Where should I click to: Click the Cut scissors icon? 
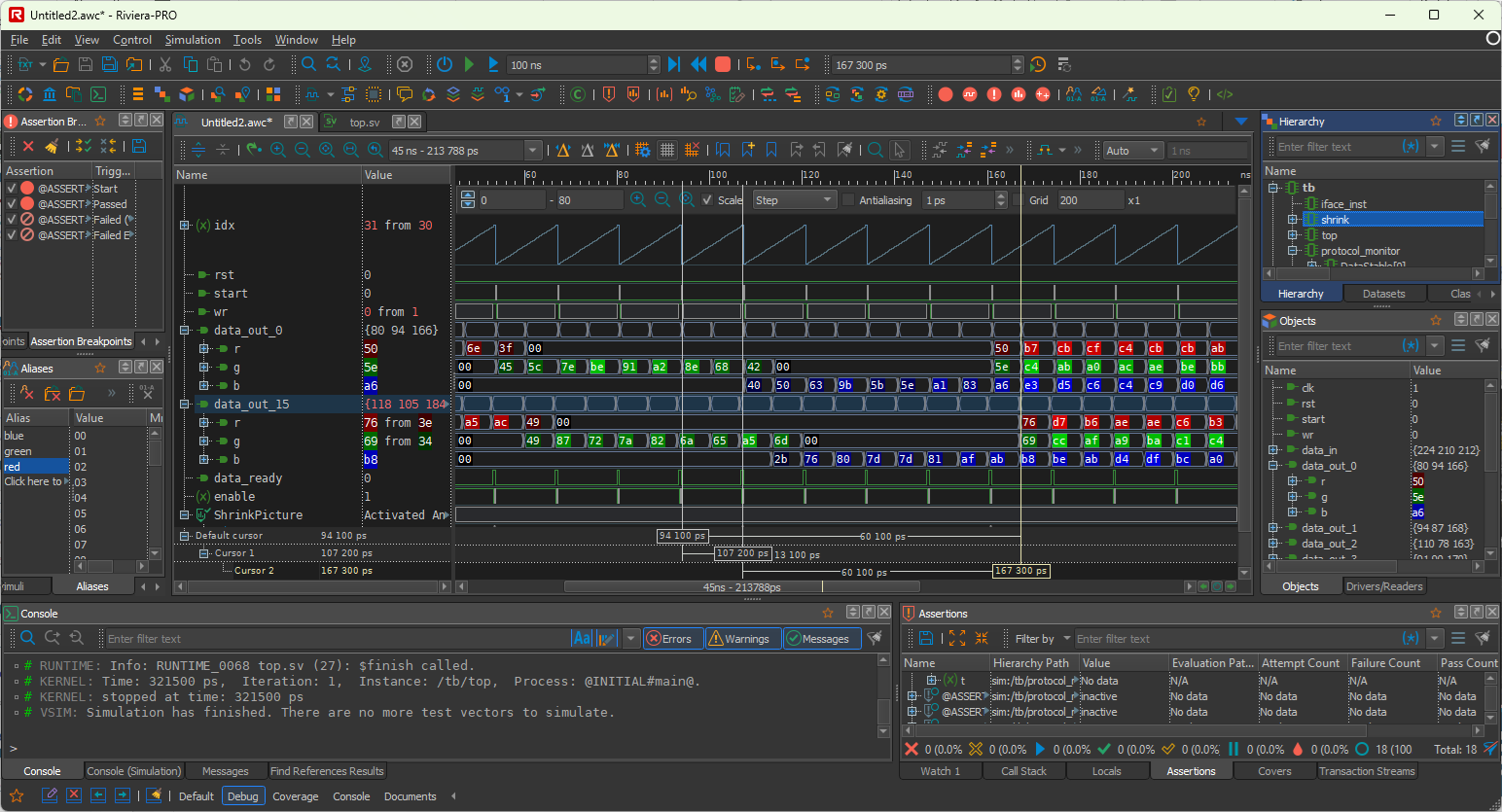[x=165, y=64]
